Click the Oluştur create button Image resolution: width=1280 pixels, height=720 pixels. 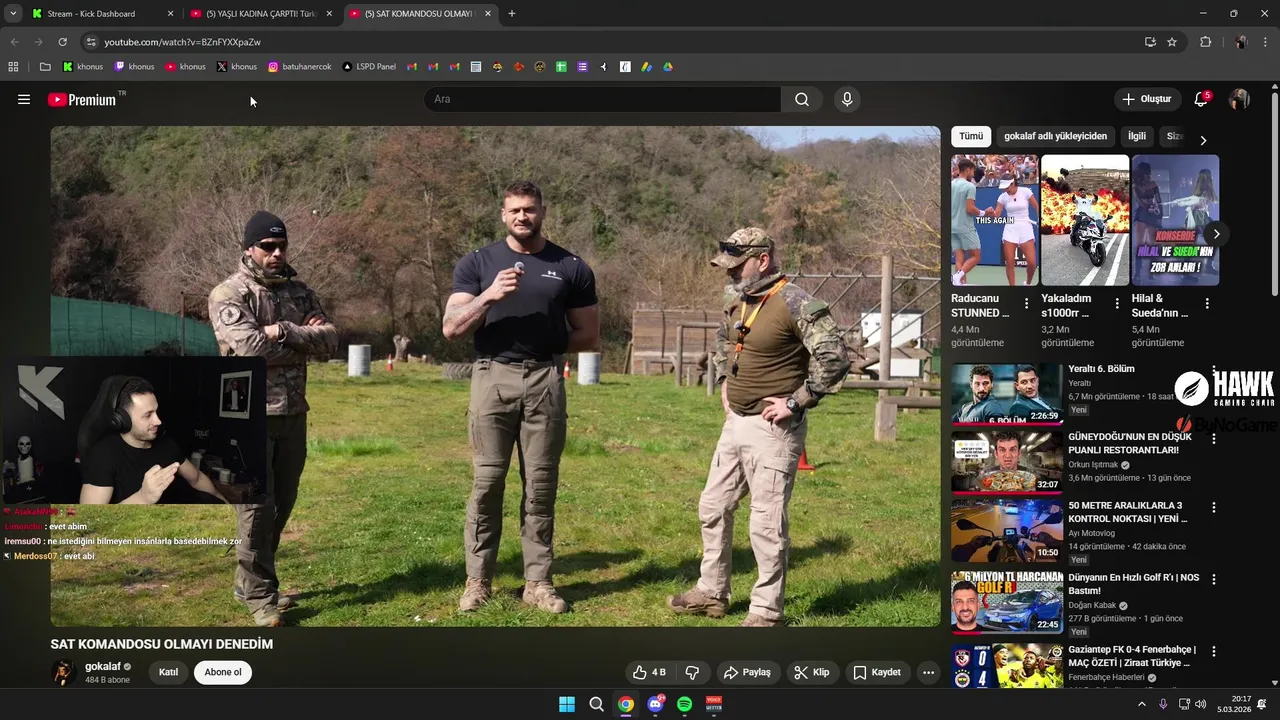1146,99
